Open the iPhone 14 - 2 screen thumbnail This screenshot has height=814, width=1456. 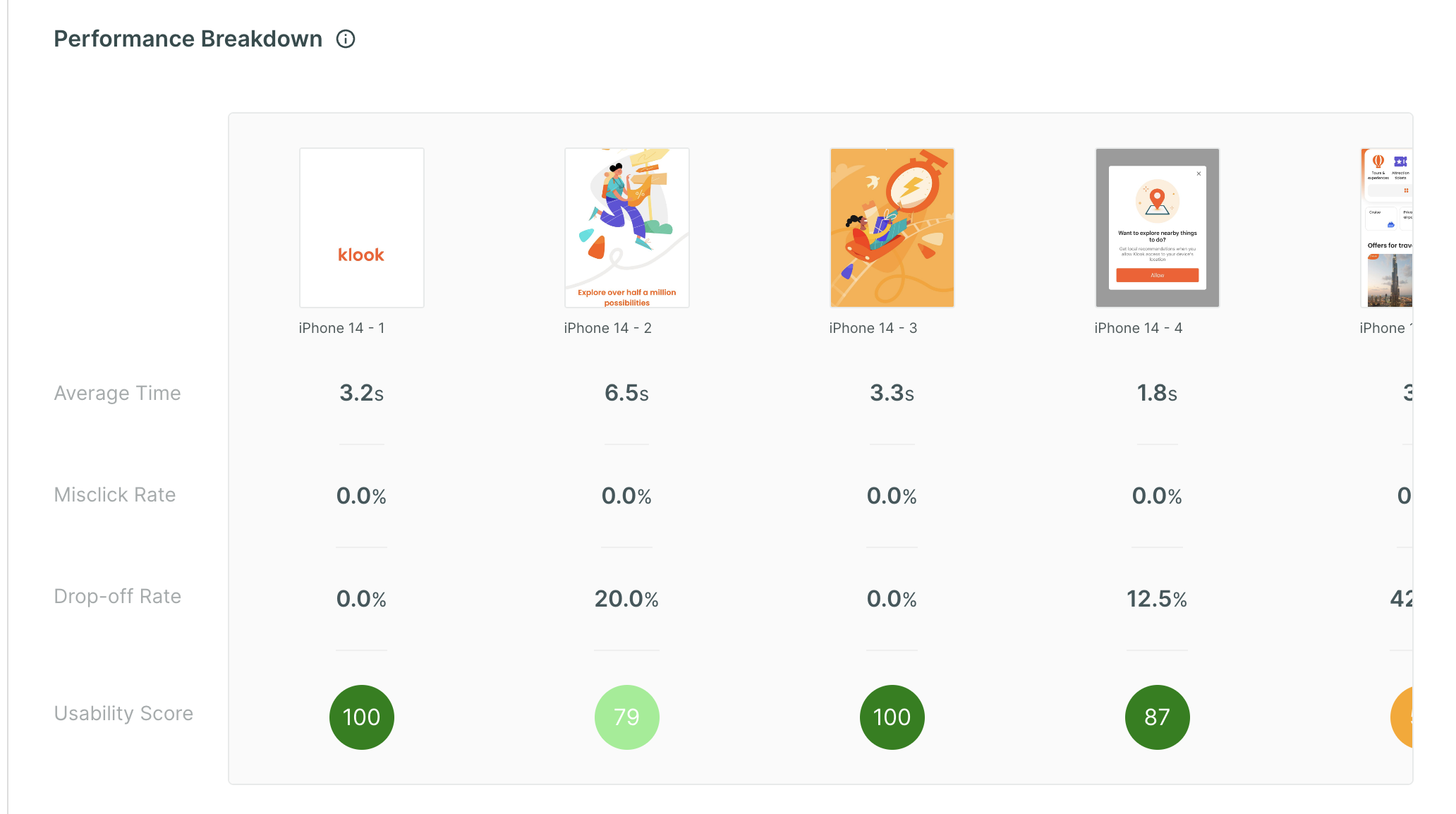point(627,228)
